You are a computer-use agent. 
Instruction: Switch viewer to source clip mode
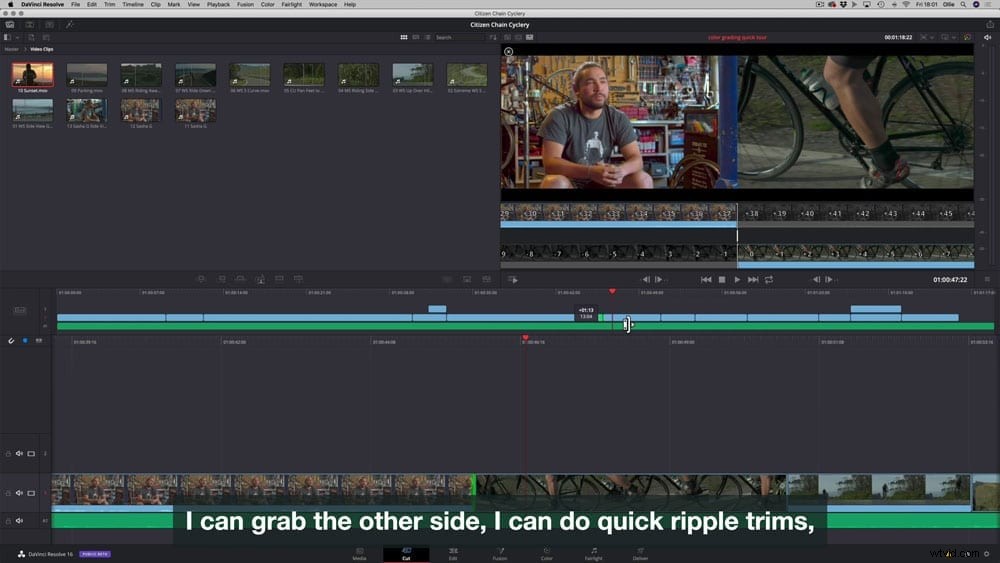click(508, 38)
